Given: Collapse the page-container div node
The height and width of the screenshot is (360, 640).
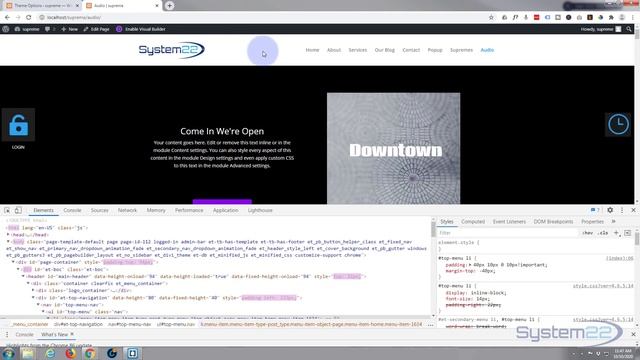Looking at the screenshot, I should pyautogui.click(x=13, y=262).
